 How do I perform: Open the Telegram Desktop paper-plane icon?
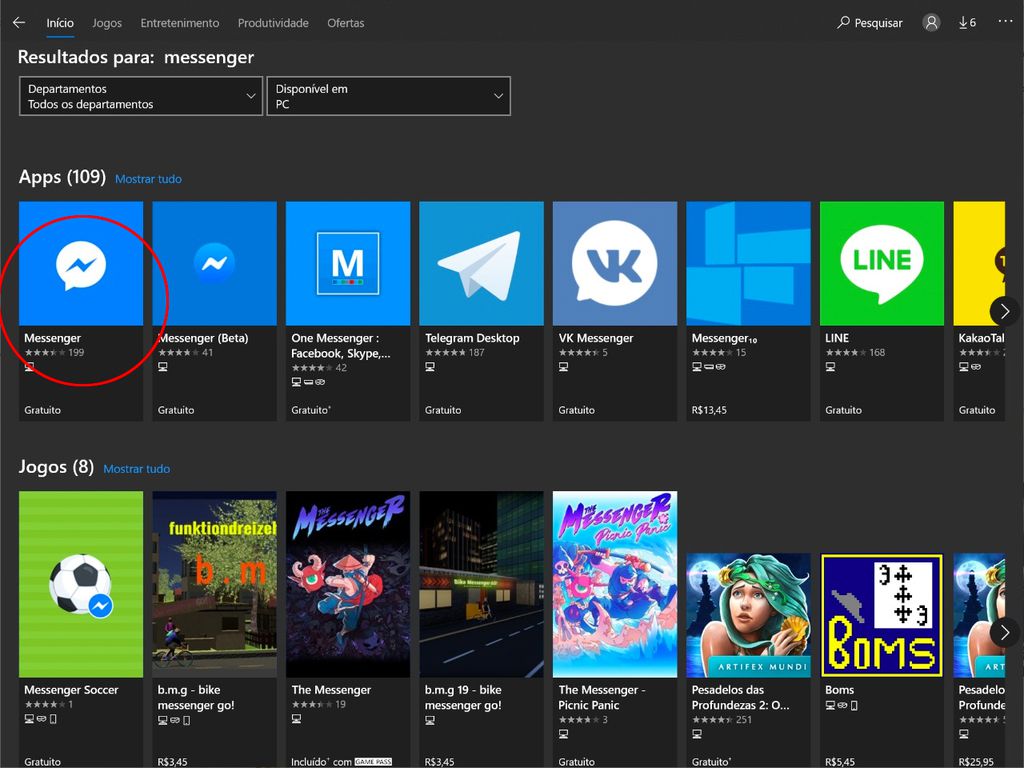coord(481,263)
